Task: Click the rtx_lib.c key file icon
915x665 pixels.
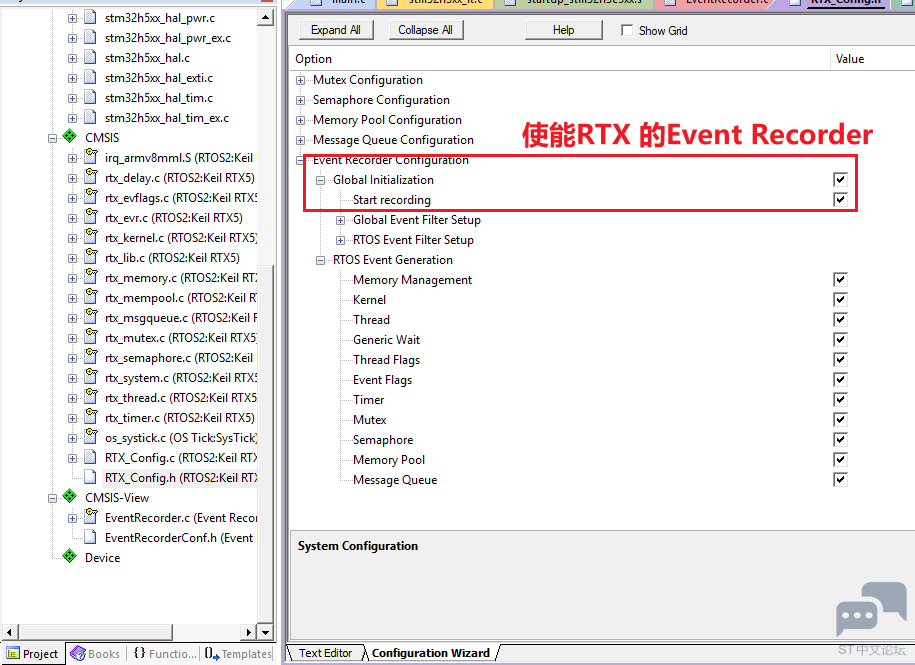Action: [91, 256]
